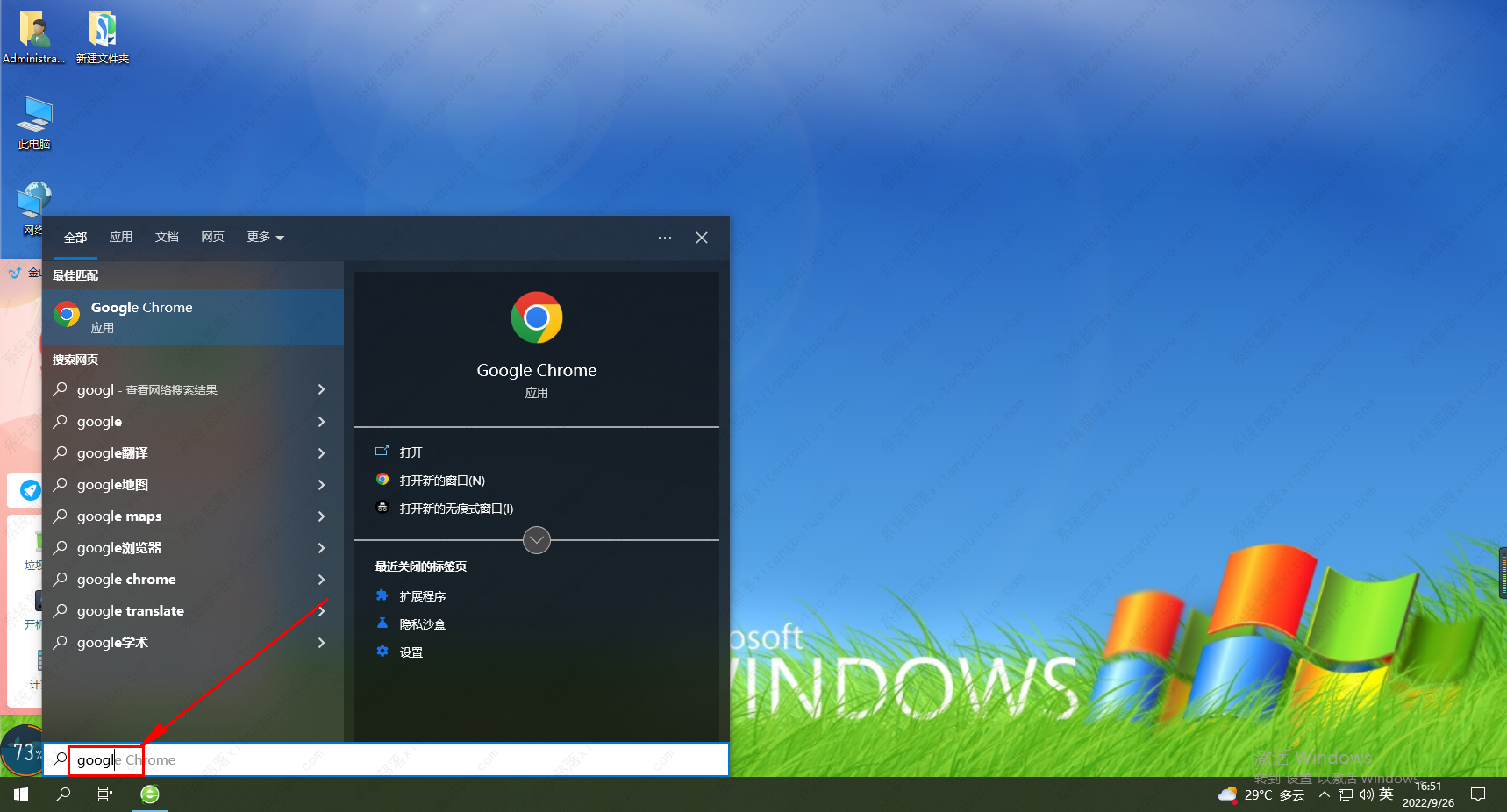
Task: Click the green browser icon on taskbar
Action: click(150, 794)
